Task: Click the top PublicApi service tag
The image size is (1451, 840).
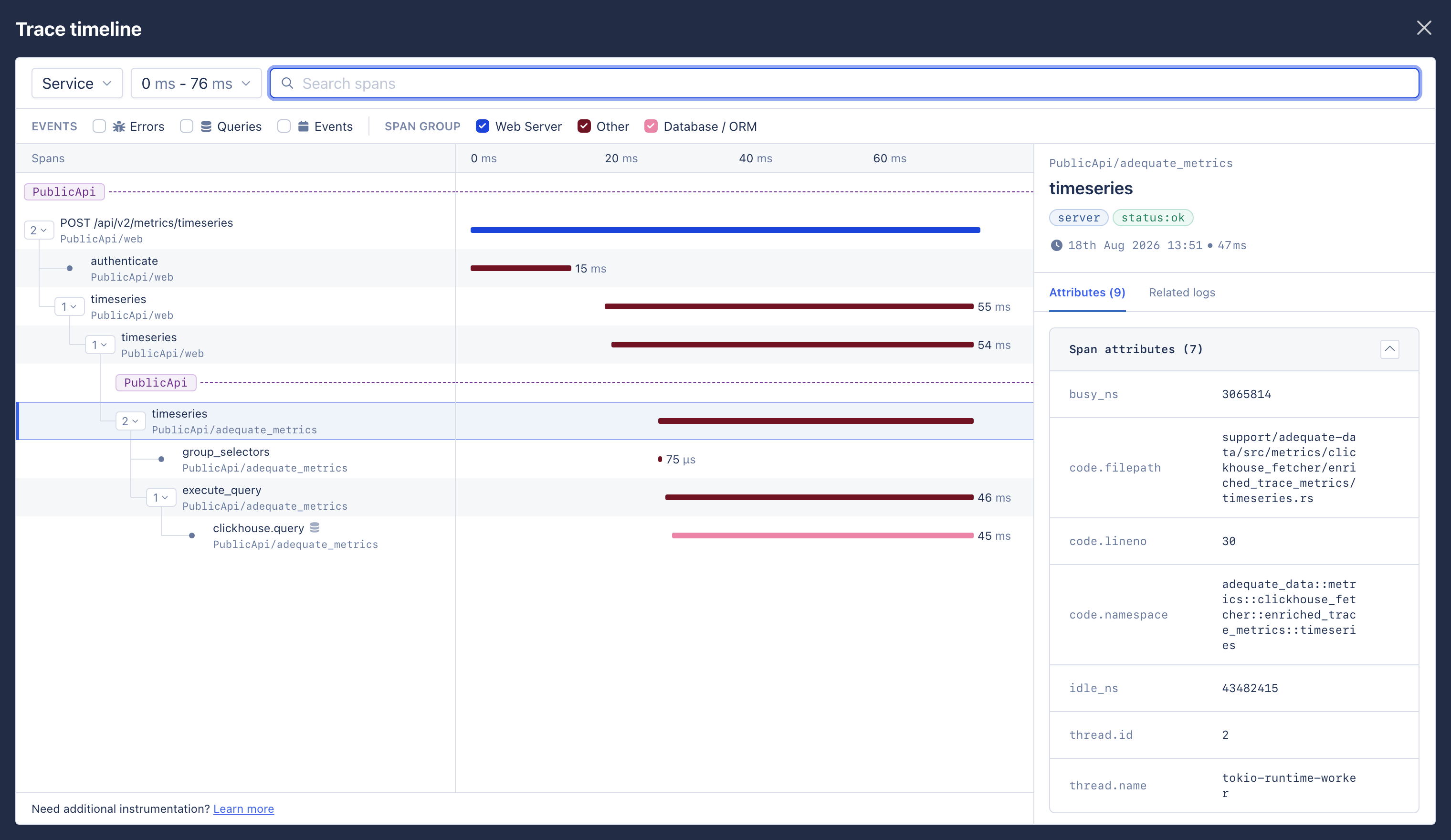Action: (x=64, y=192)
